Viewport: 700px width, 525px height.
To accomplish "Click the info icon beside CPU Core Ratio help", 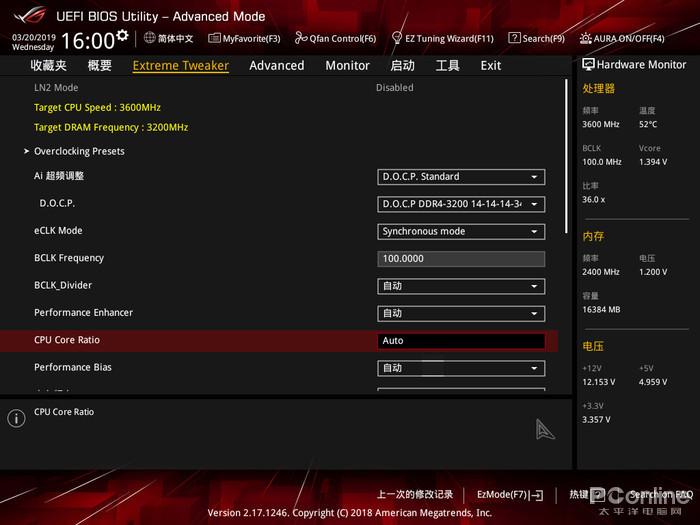I will pyautogui.click(x=17, y=418).
